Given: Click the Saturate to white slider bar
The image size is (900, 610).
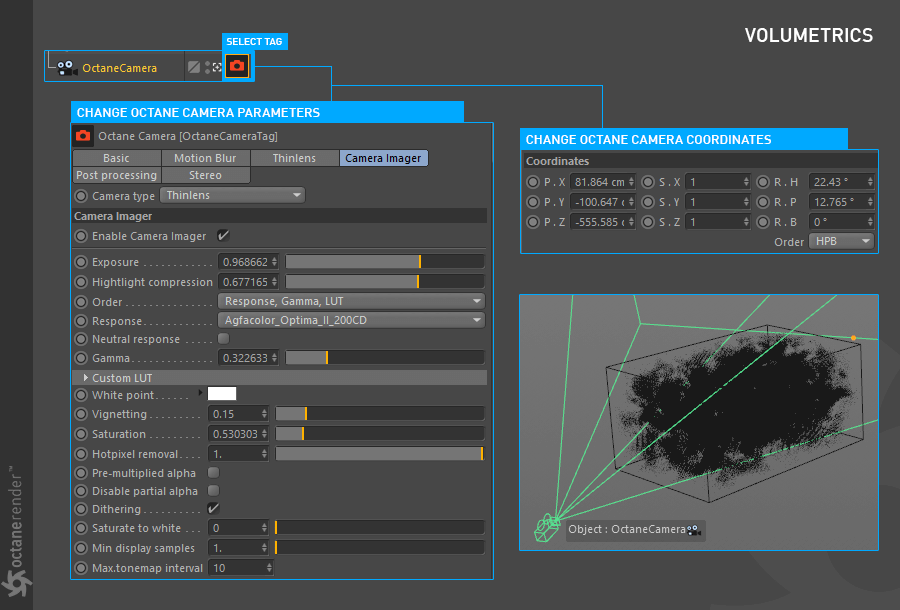Looking at the screenshot, I should pyautogui.click(x=379, y=528).
